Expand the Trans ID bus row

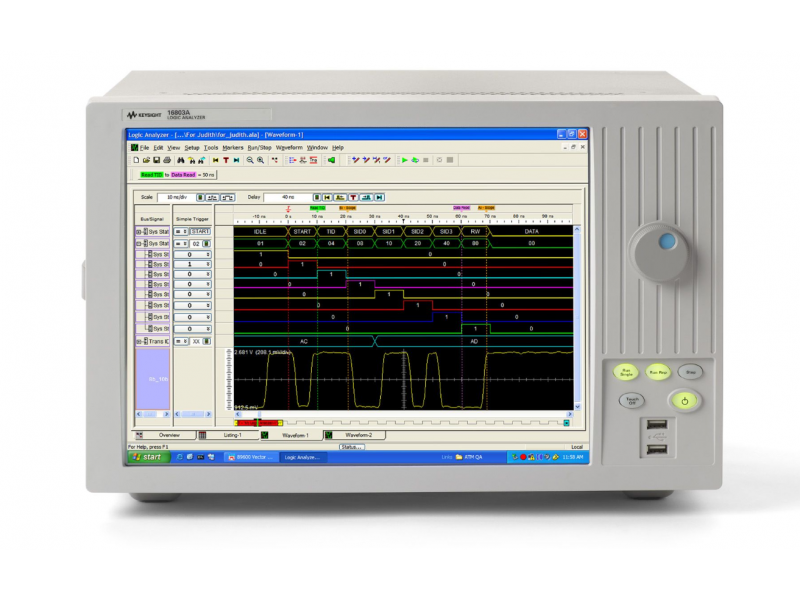click(x=138, y=341)
